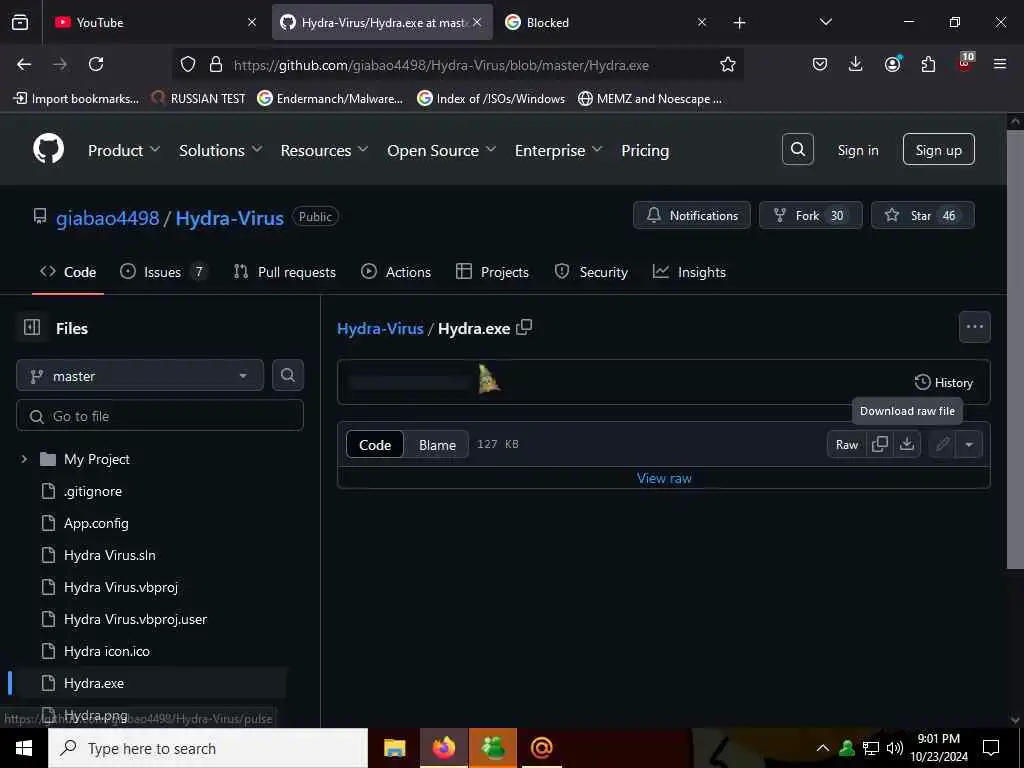
Task: Select the Code view toggle
Action: tap(375, 445)
